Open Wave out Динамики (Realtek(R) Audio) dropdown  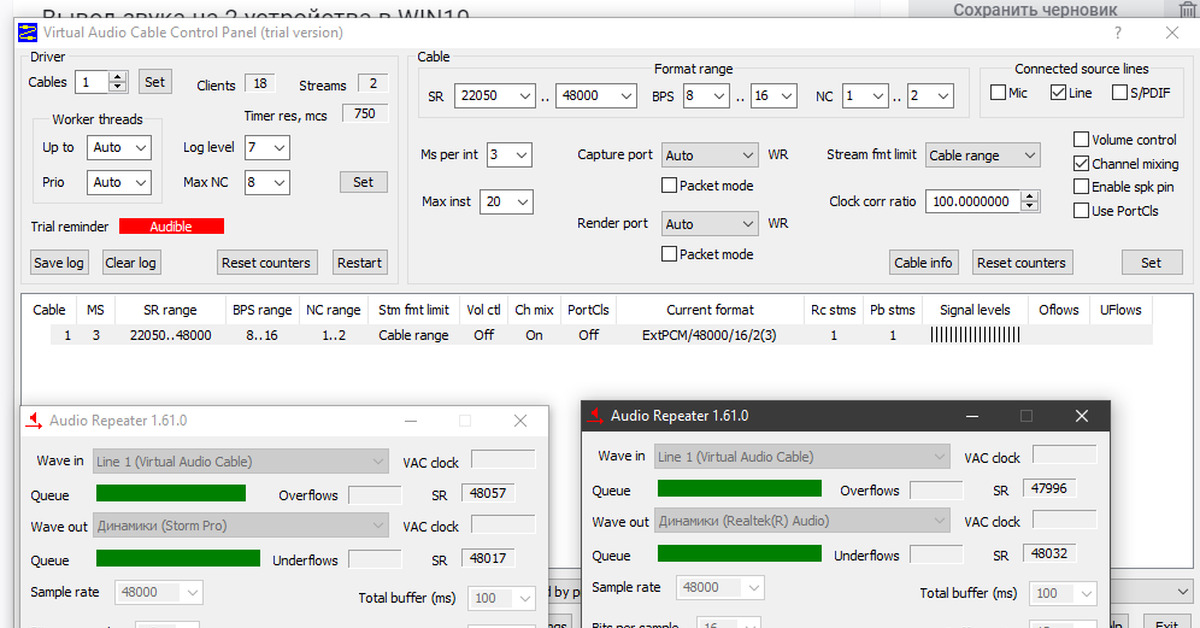[802, 521]
